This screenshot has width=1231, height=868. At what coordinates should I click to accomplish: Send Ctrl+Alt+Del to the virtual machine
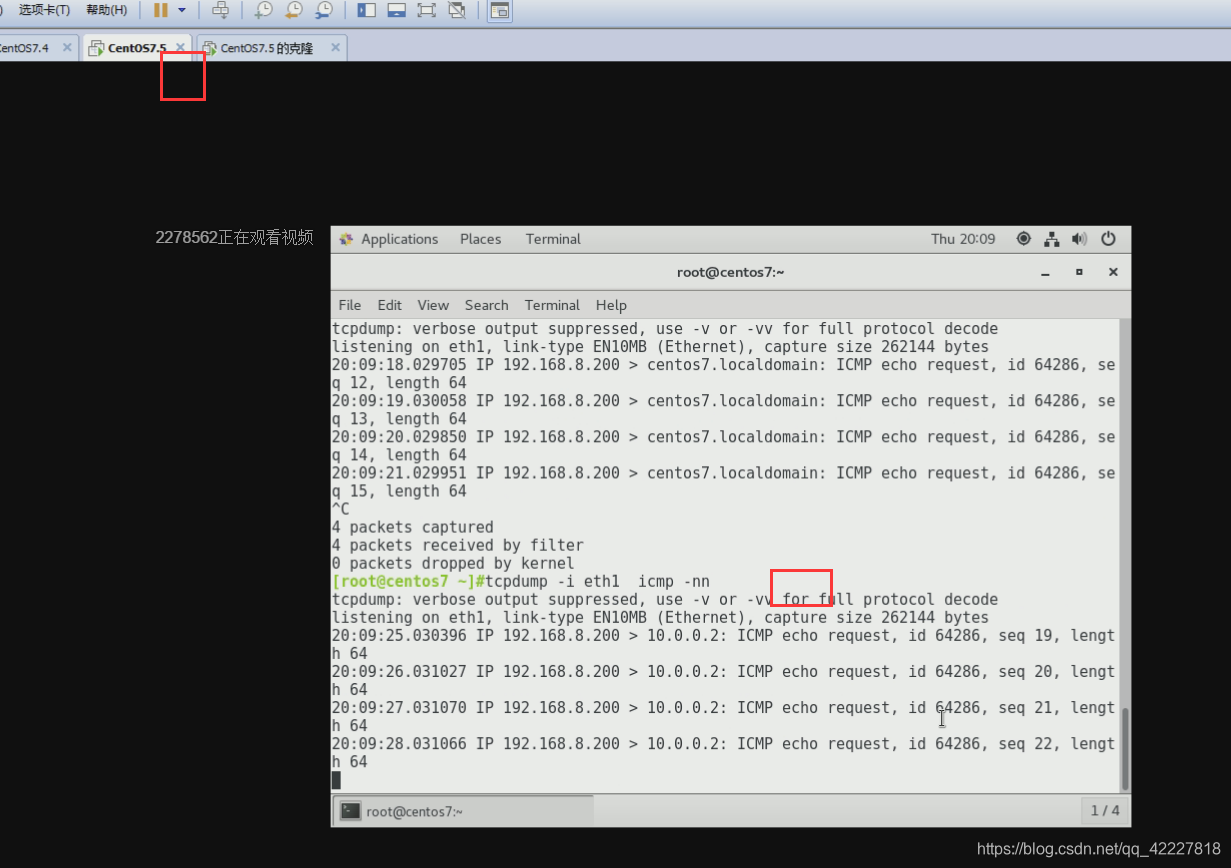click(221, 10)
